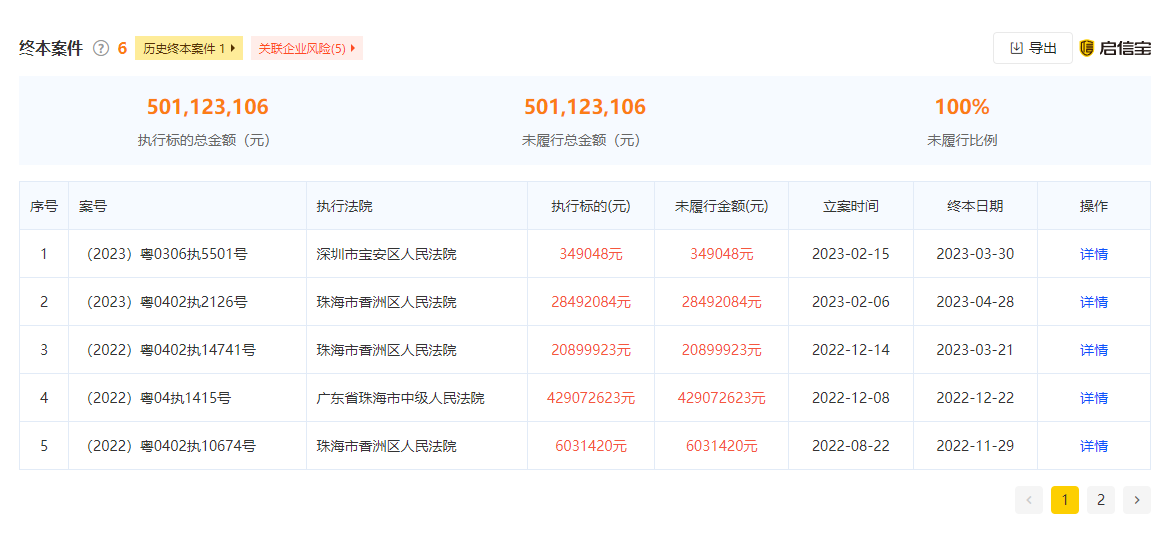Open 详情 for case 粤0402执14741号

pos(1094,350)
